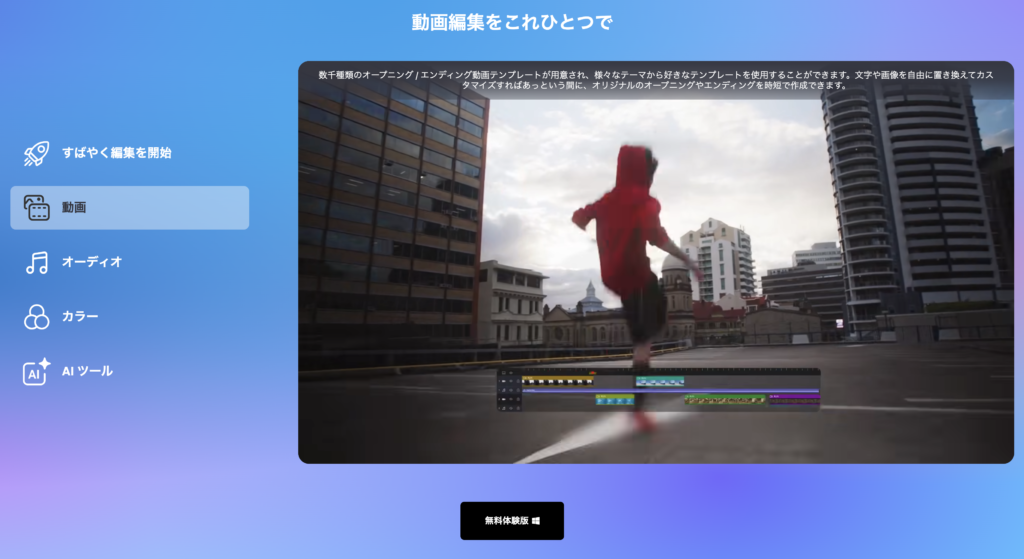Screen dimensions: 1024x559
Task: Switch to the カラー tab
Action: point(129,317)
